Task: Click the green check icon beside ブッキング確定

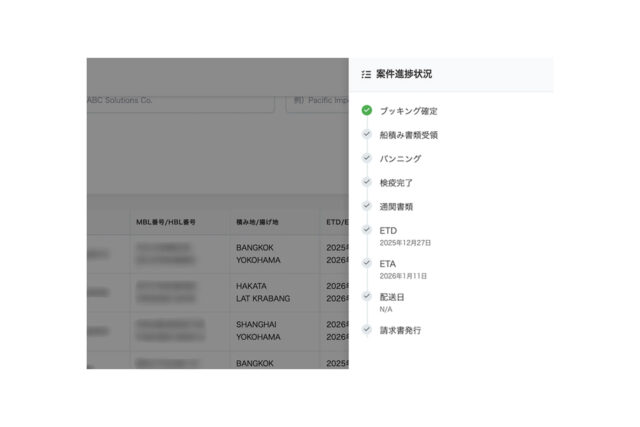Action: (367, 110)
